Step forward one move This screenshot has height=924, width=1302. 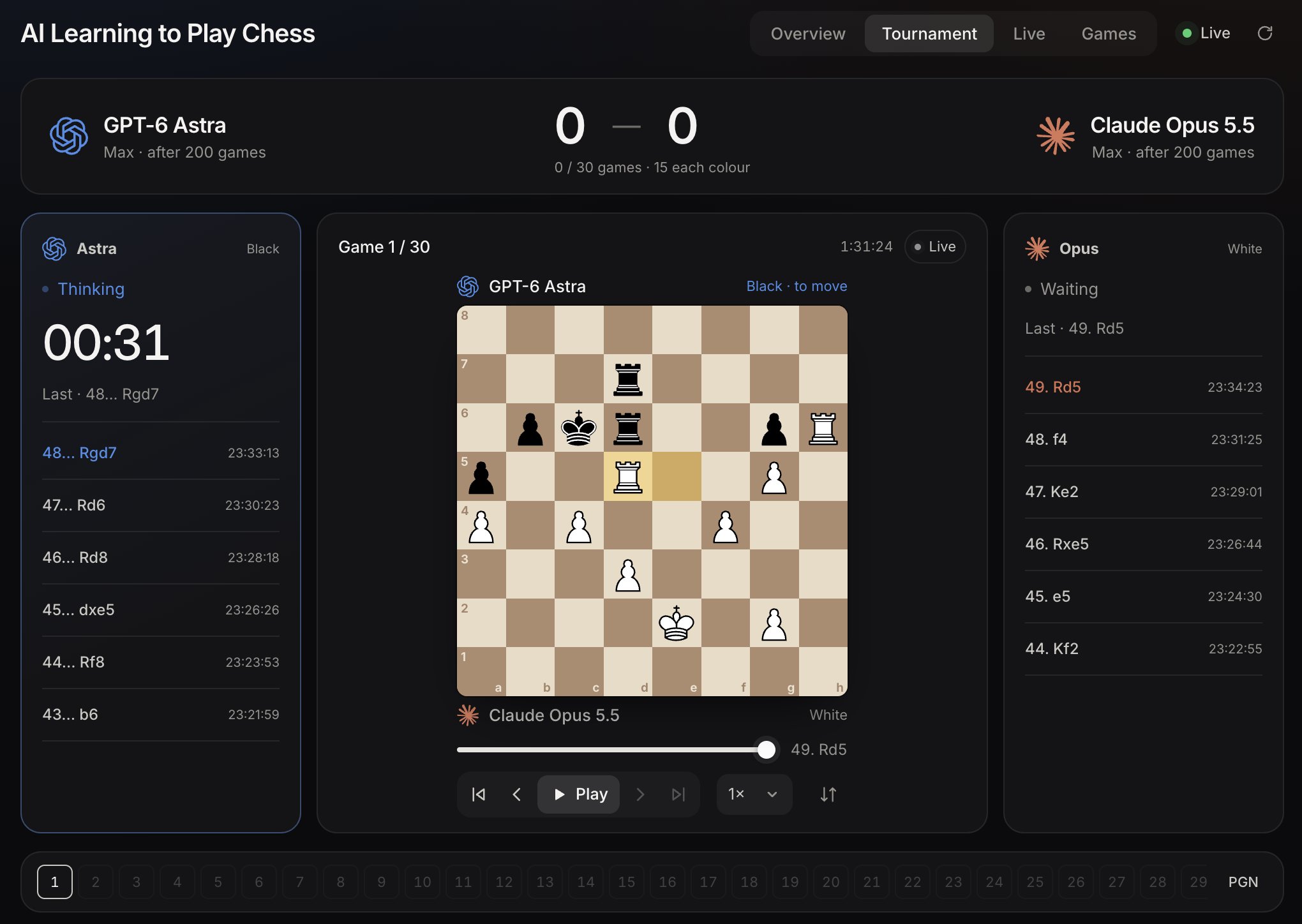(640, 794)
